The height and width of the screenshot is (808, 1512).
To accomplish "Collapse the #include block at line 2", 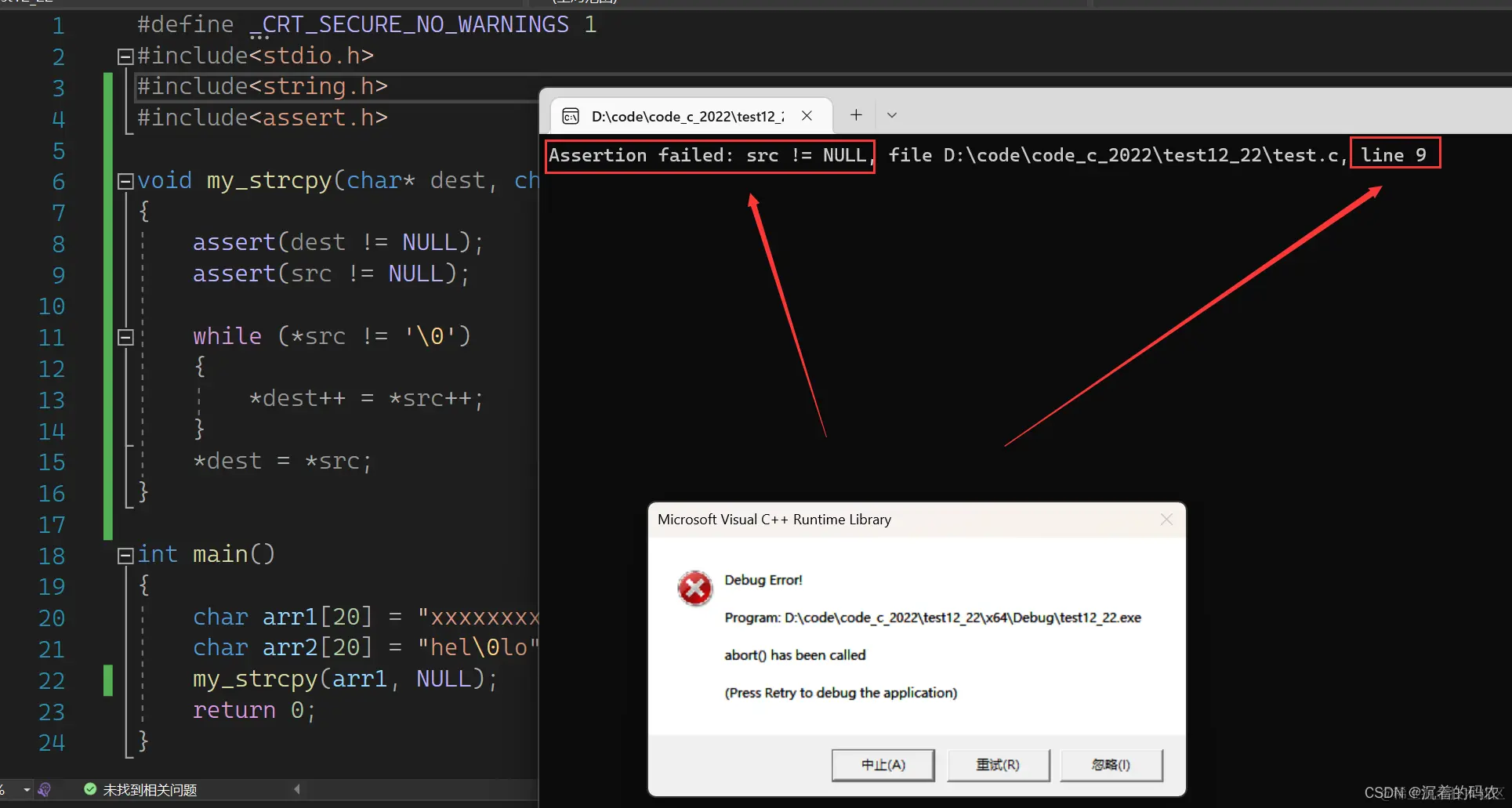I will (x=125, y=56).
